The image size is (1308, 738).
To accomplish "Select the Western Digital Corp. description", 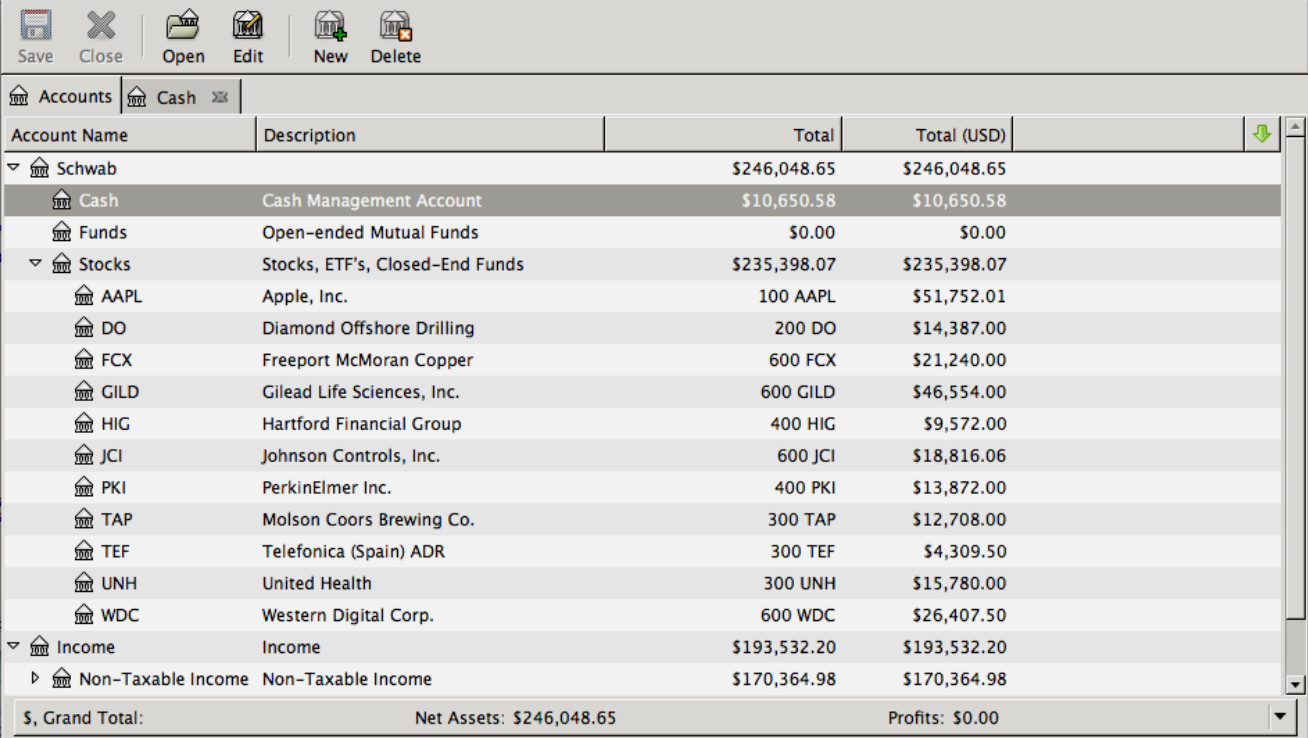I will 348,615.
